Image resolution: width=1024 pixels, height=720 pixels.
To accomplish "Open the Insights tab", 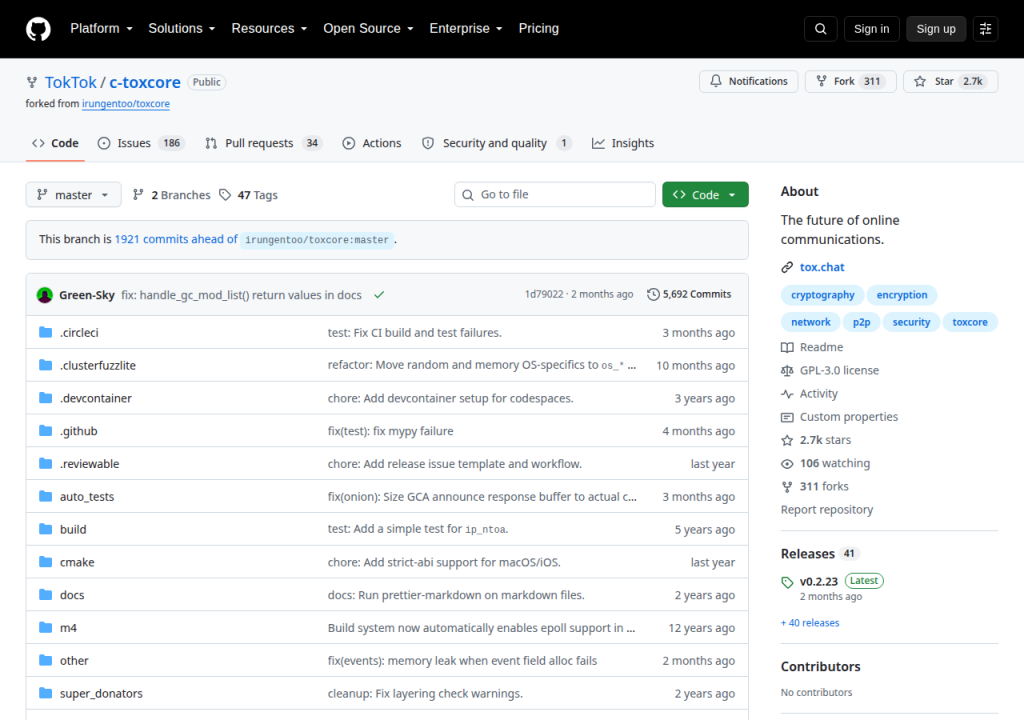I will pos(622,143).
